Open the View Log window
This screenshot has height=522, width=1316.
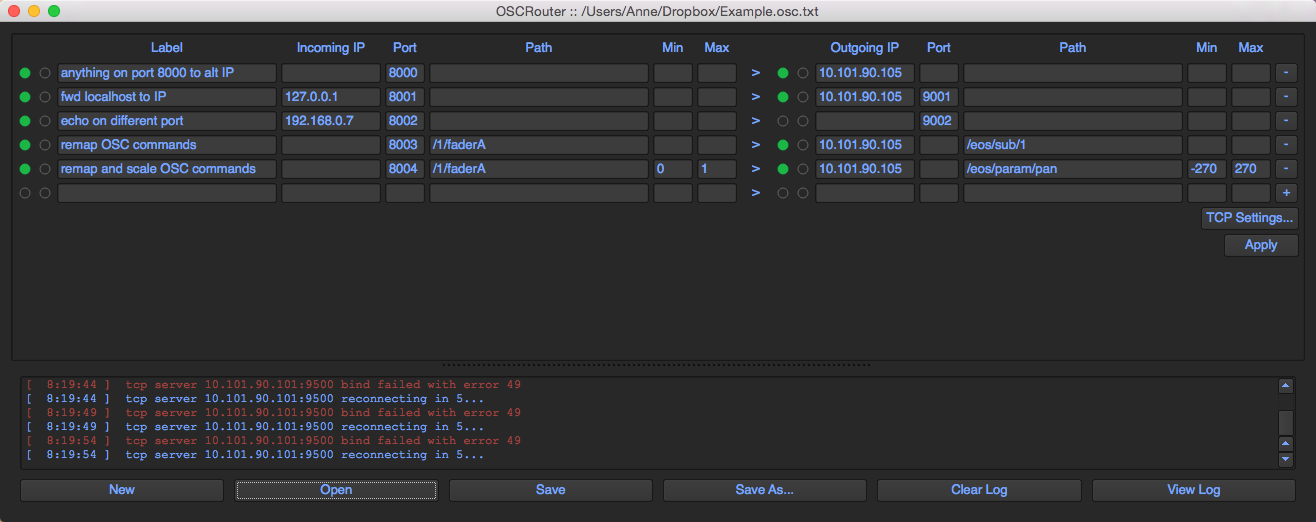(1193, 490)
